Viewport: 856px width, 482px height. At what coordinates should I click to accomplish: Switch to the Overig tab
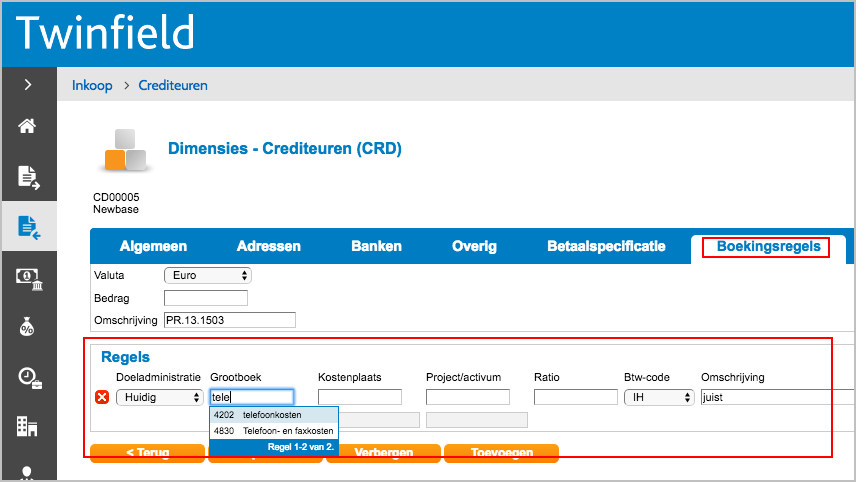[474, 246]
